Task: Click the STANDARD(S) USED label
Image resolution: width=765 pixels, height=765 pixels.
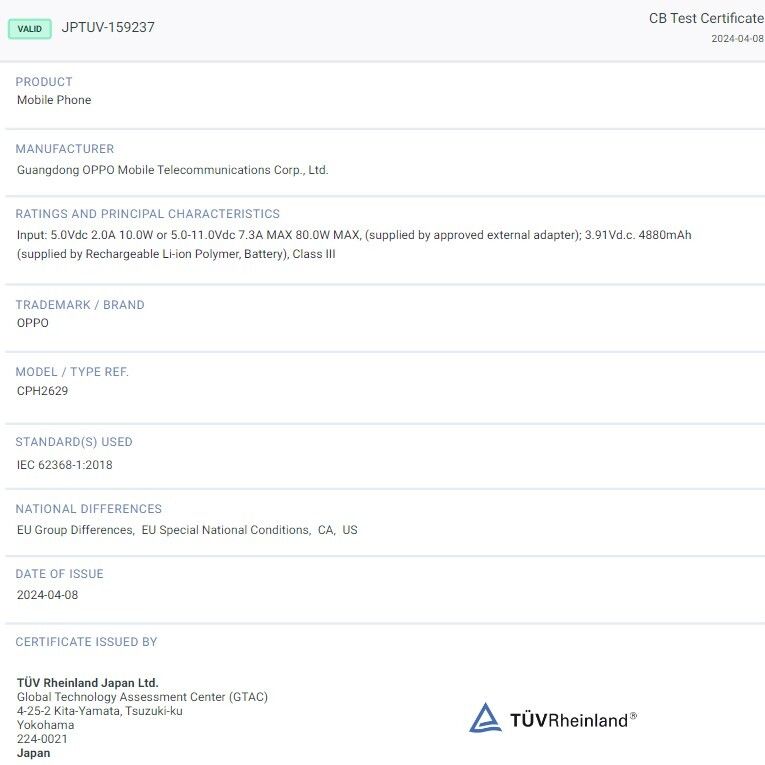Action: point(74,442)
